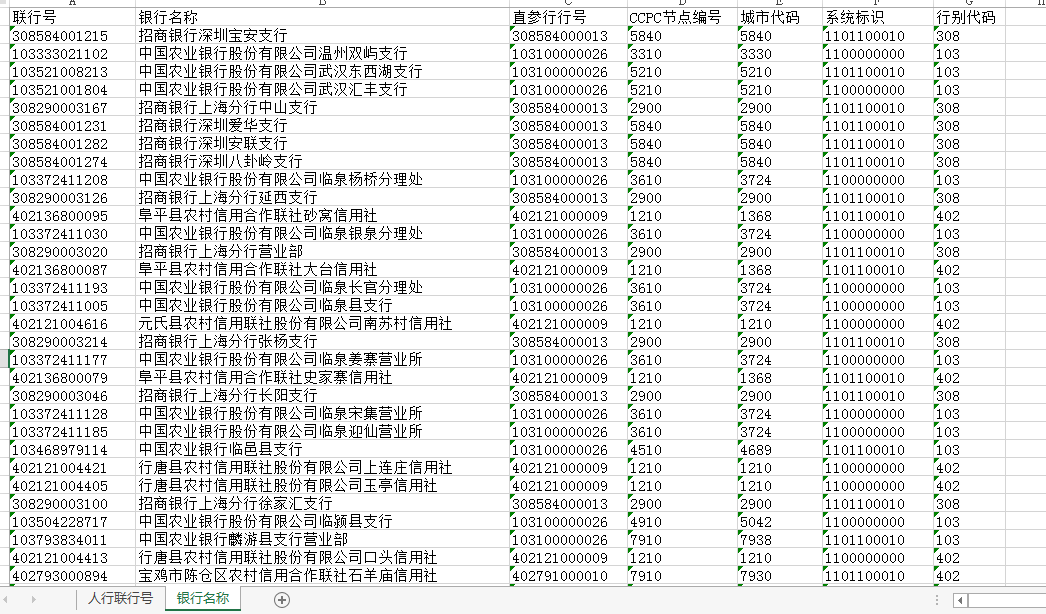Select the CCPC节点编号 header cell
Image resolution: width=1046 pixels, height=614 pixels.
click(x=680, y=18)
